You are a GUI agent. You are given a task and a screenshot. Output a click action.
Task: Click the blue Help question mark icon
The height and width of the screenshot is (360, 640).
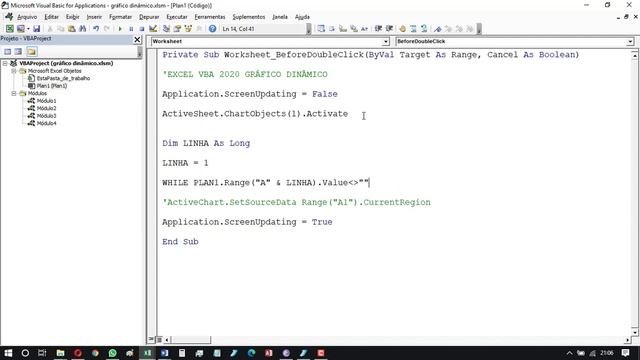coord(212,29)
